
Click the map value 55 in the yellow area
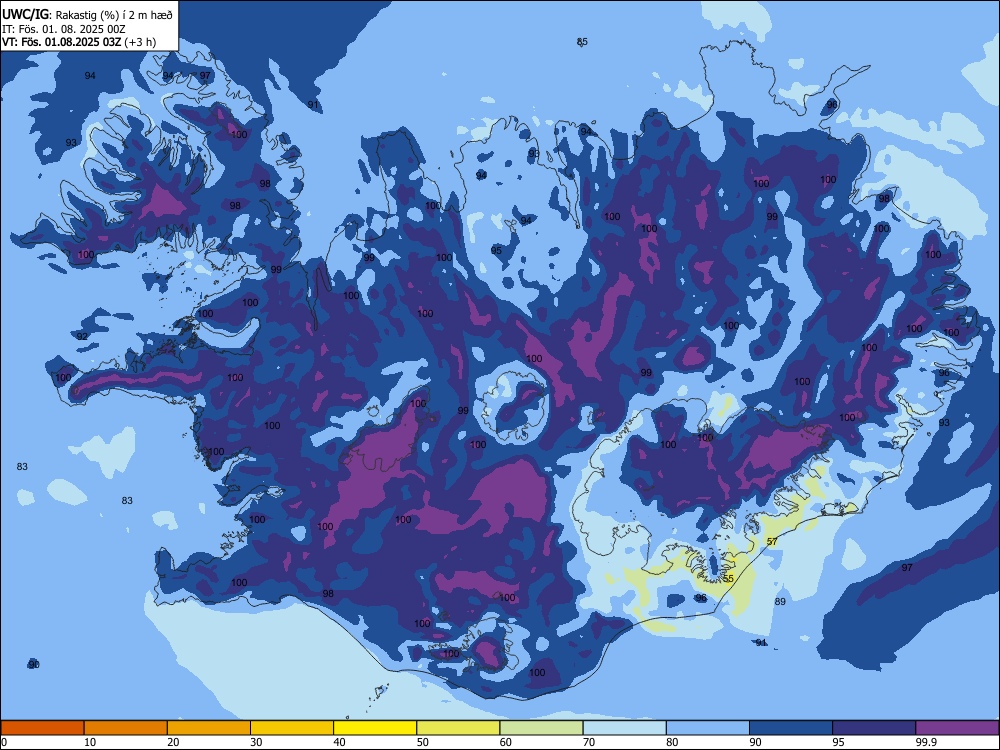click(x=728, y=578)
